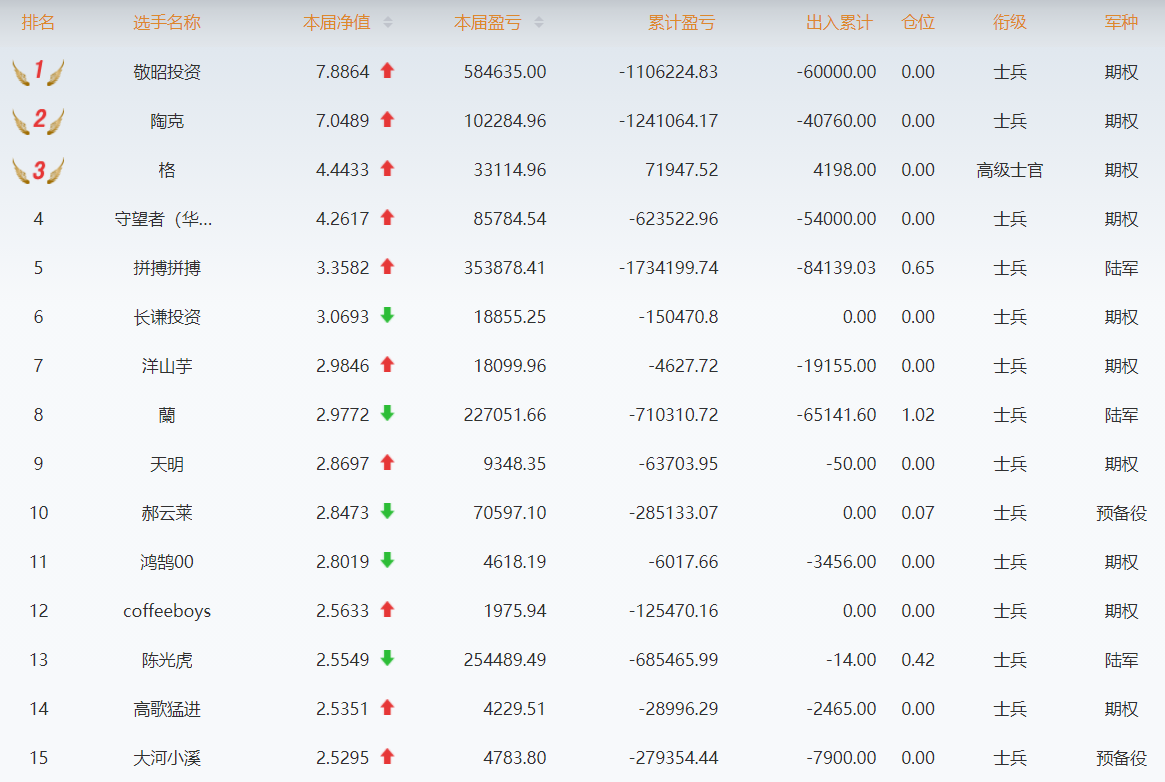Click green down arrow beside 2.9772
Screen dimensions: 1165x782
[x=387, y=414]
